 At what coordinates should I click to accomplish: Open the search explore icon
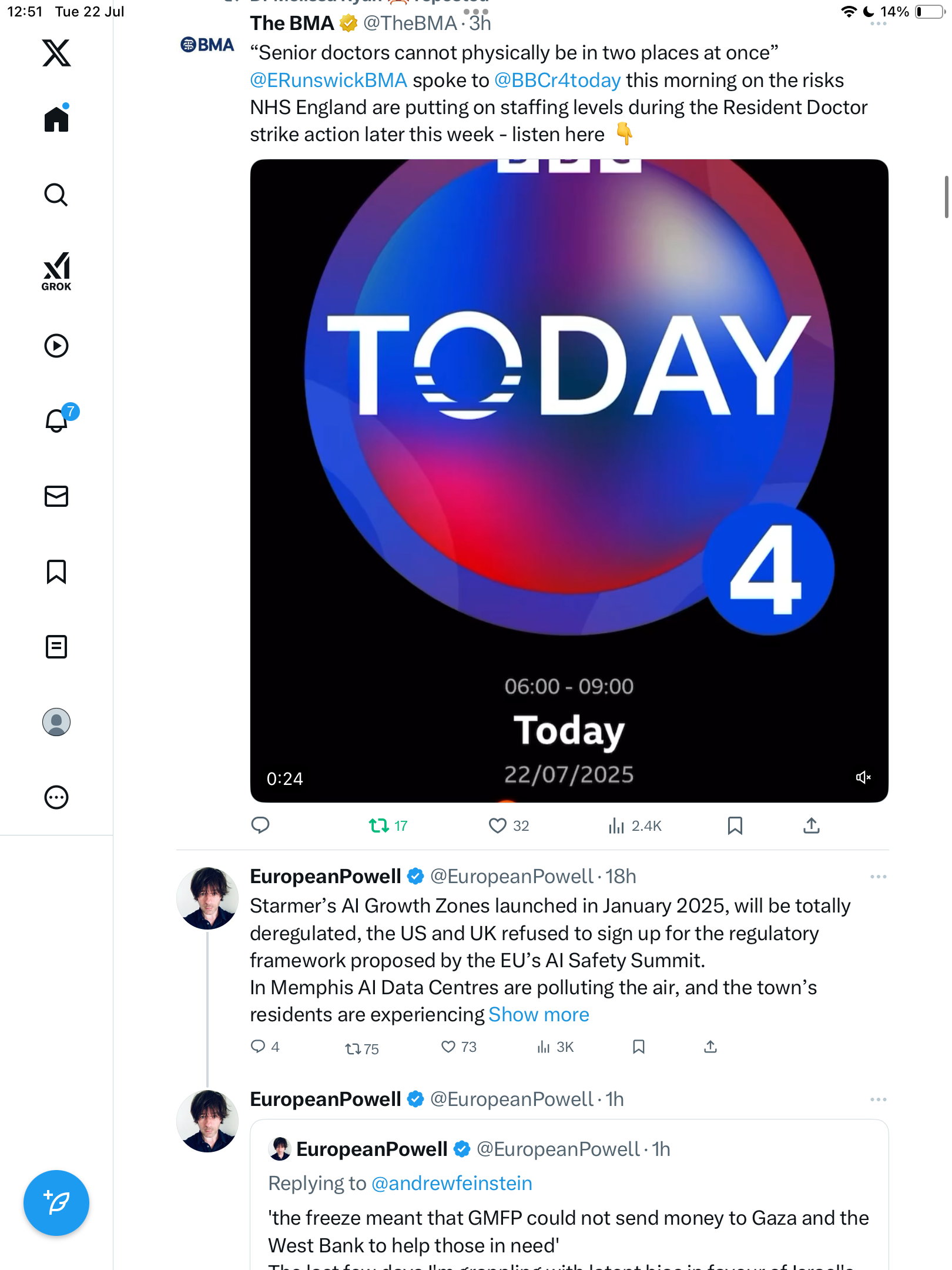coord(56,195)
